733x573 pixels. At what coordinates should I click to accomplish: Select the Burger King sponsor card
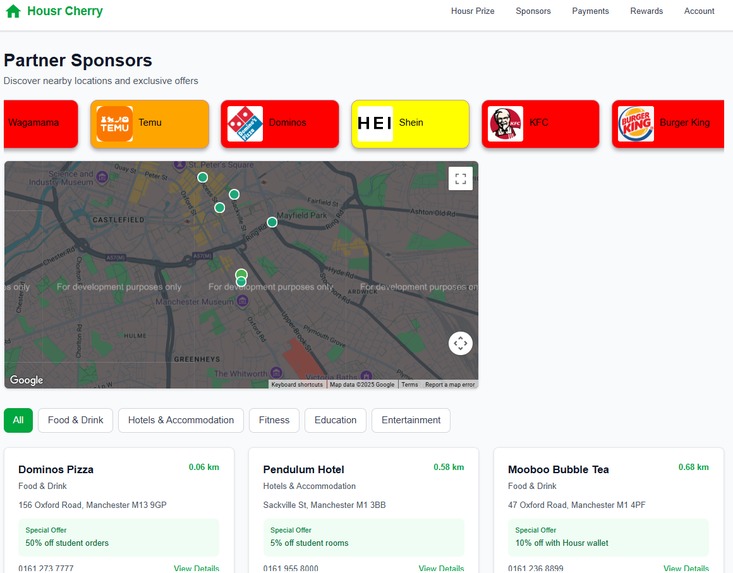[x=668, y=124]
